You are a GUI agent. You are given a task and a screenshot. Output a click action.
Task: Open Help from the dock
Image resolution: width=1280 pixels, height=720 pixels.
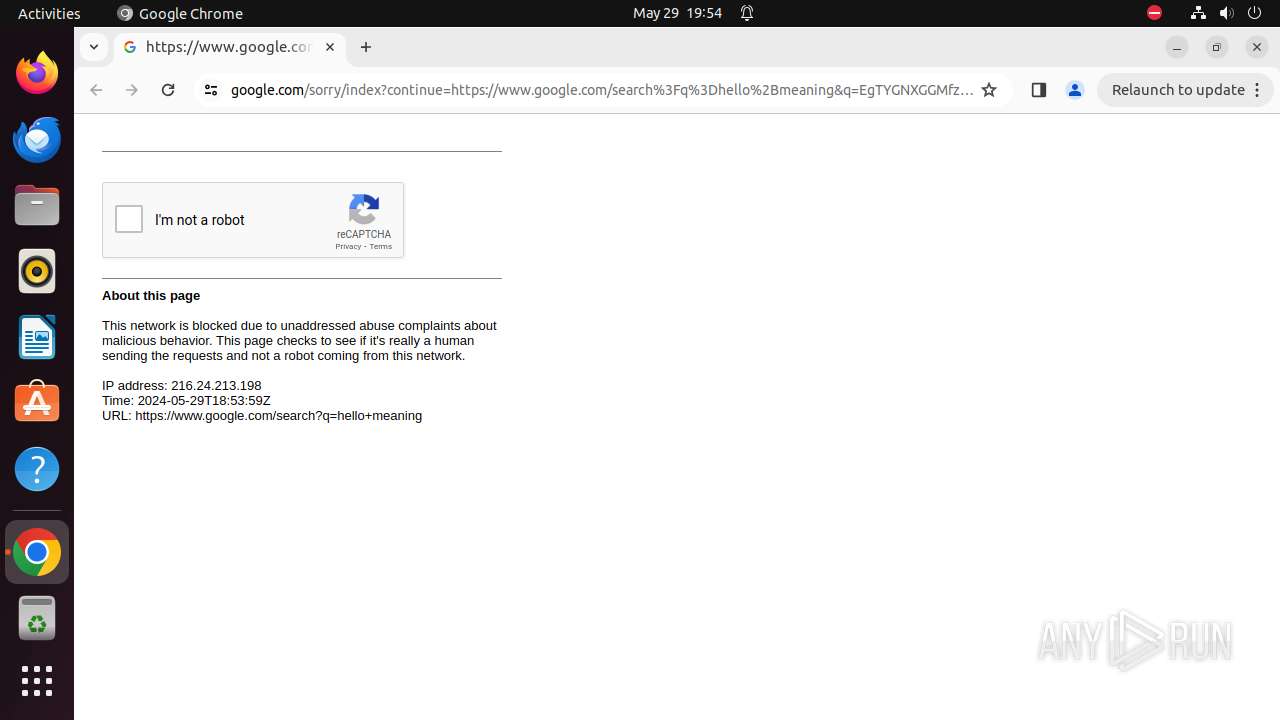(37, 469)
